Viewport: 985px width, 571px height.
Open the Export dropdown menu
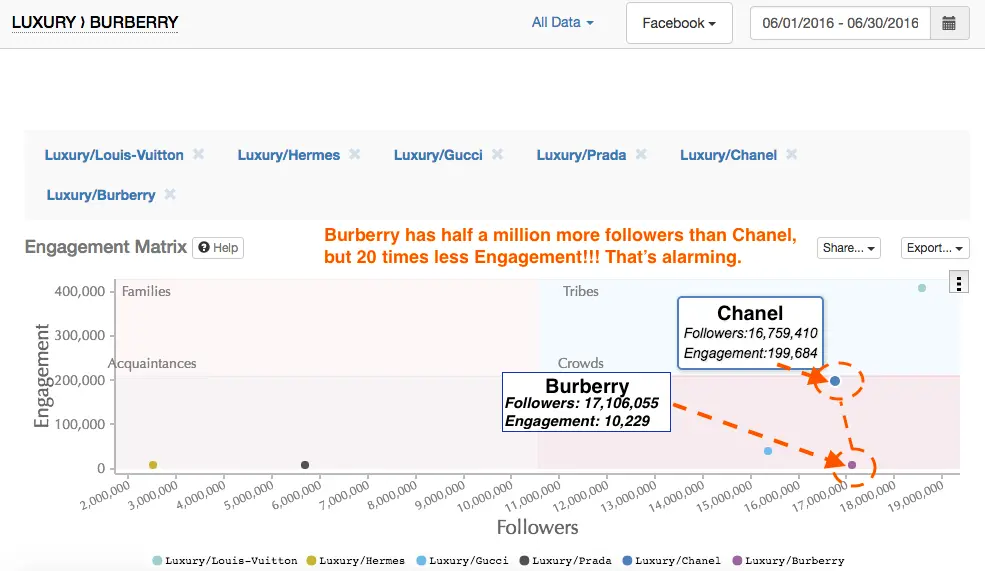point(935,248)
